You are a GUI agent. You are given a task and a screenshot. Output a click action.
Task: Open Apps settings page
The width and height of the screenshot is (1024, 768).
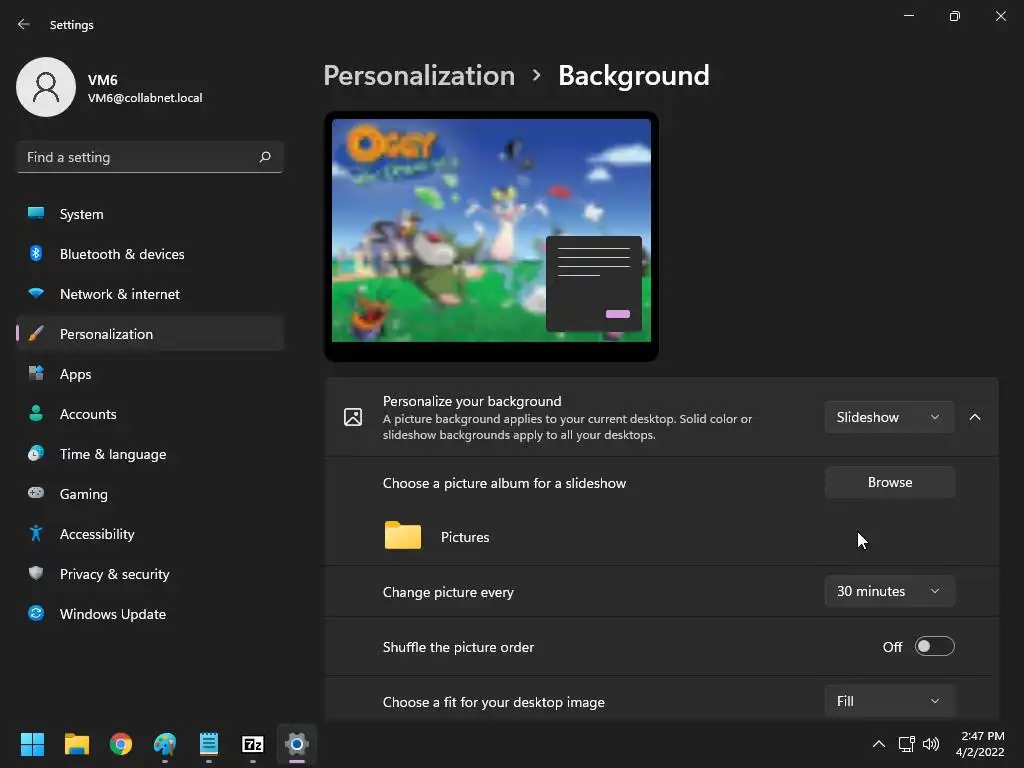(x=150, y=374)
